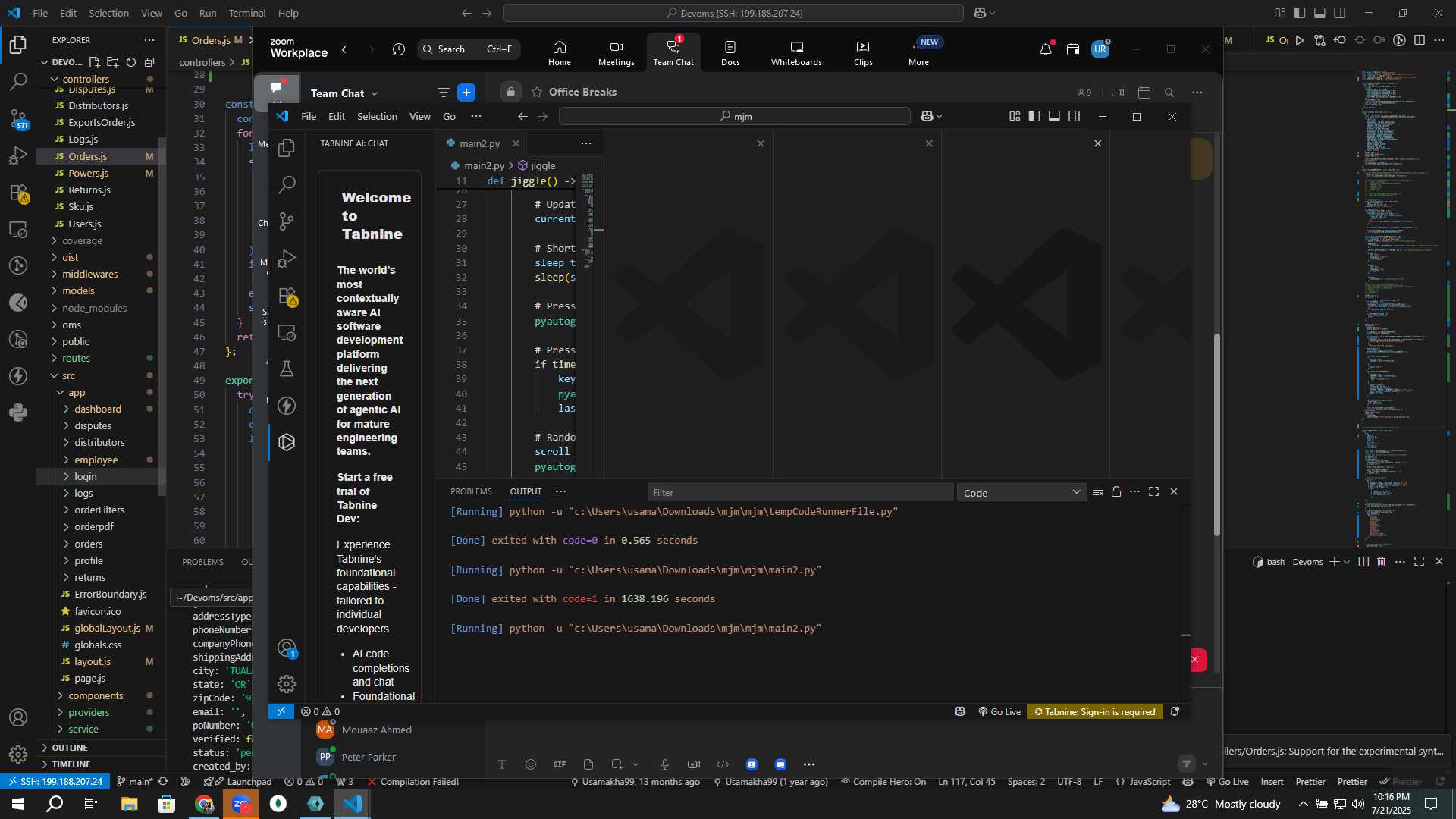
Task: Click Go Live in inner status bar
Action: [1000, 711]
